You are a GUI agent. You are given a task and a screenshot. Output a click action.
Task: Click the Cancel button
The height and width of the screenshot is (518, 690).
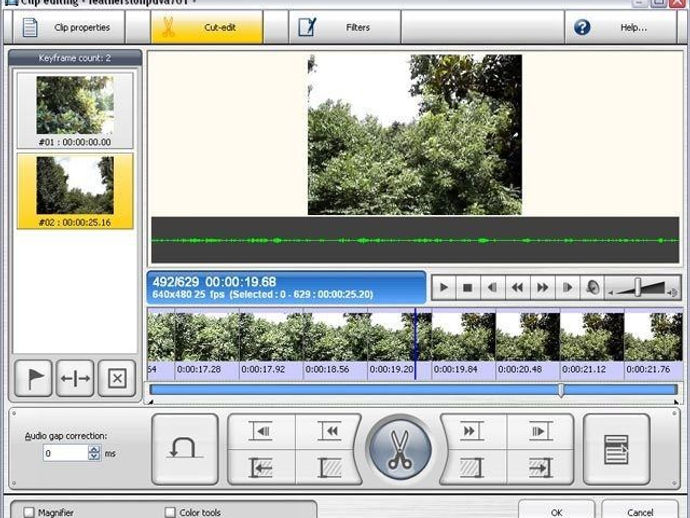click(x=640, y=511)
